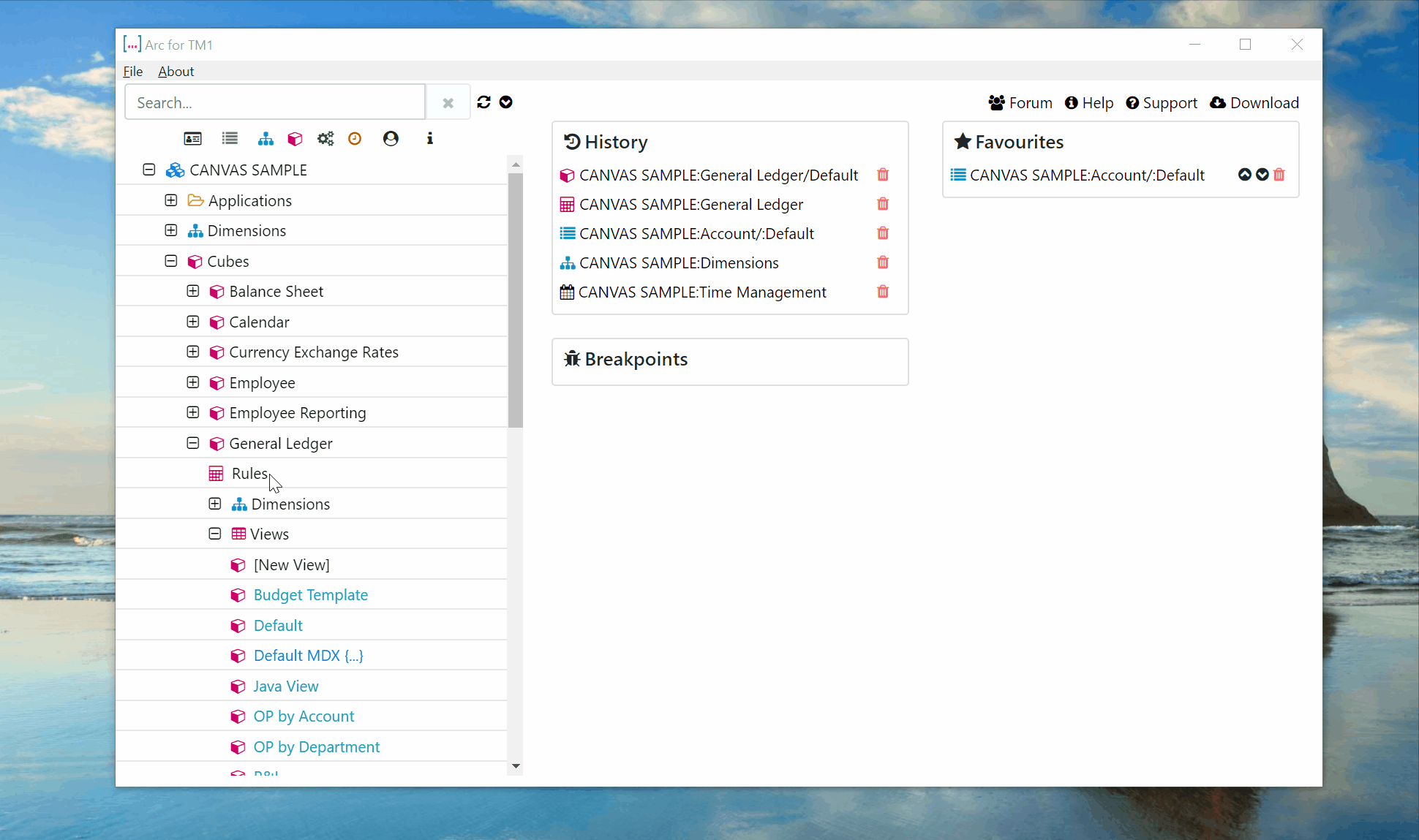Click the Balance Sheet cube icon
The width and height of the screenshot is (1419, 840).
coord(217,292)
